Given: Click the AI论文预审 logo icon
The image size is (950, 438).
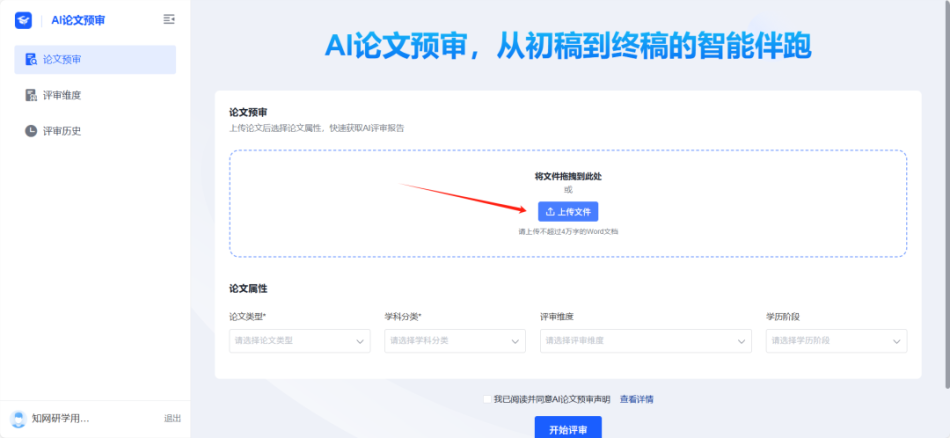Looking at the screenshot, I should coord(23,20).
